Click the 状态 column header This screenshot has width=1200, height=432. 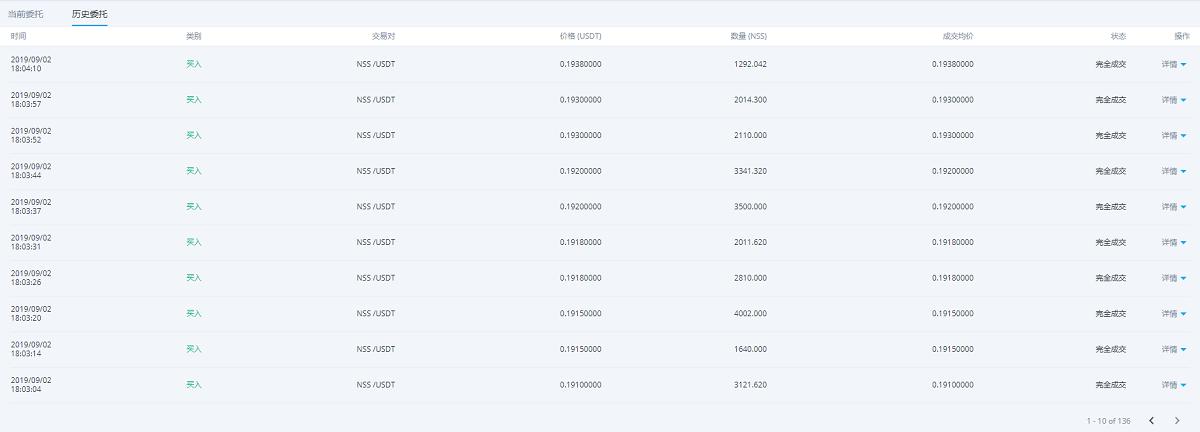coord(1118,36)
